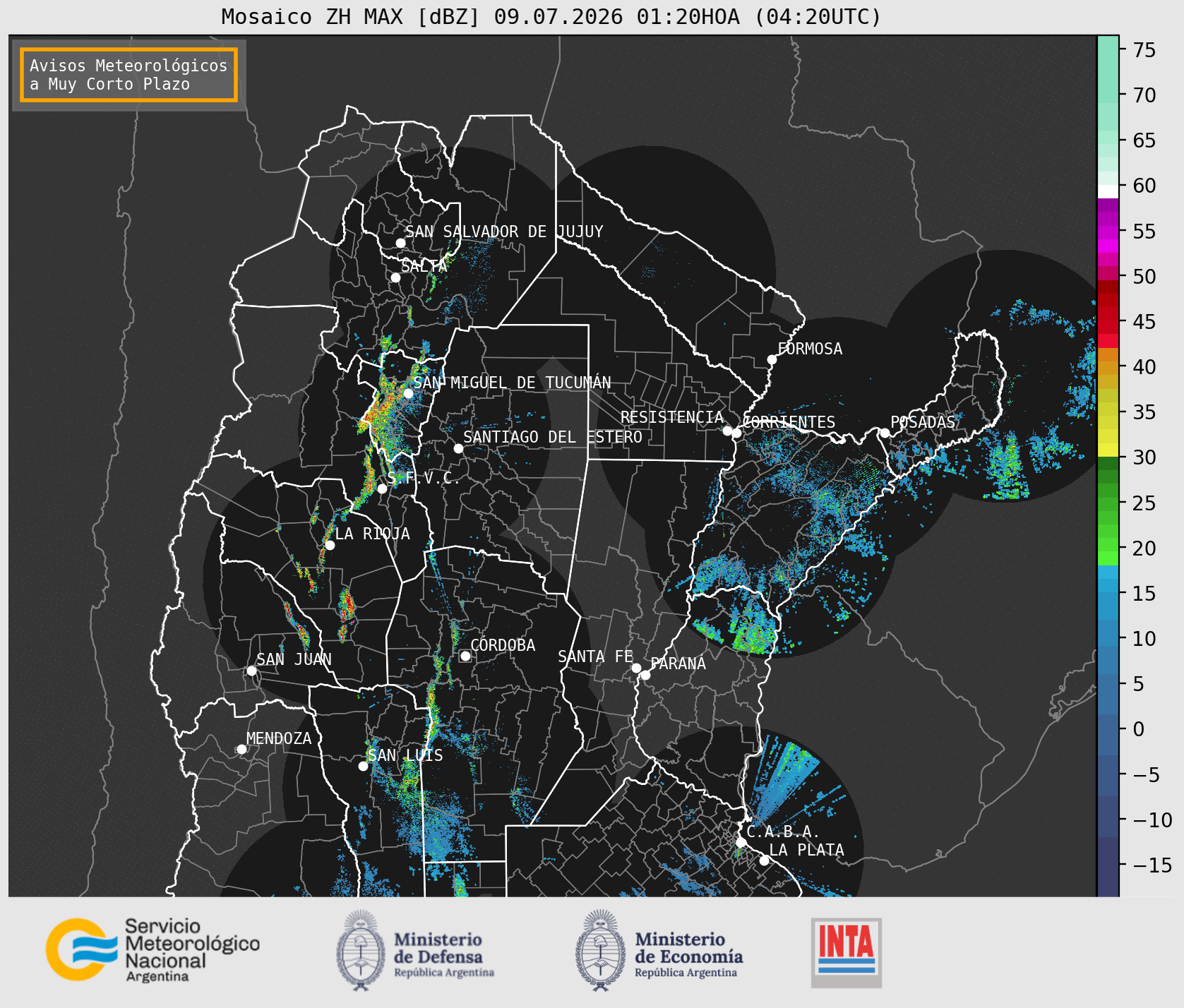Click the INTA logo
The width and height of the screenshot is (1184, 1008).
pos(847,952)
